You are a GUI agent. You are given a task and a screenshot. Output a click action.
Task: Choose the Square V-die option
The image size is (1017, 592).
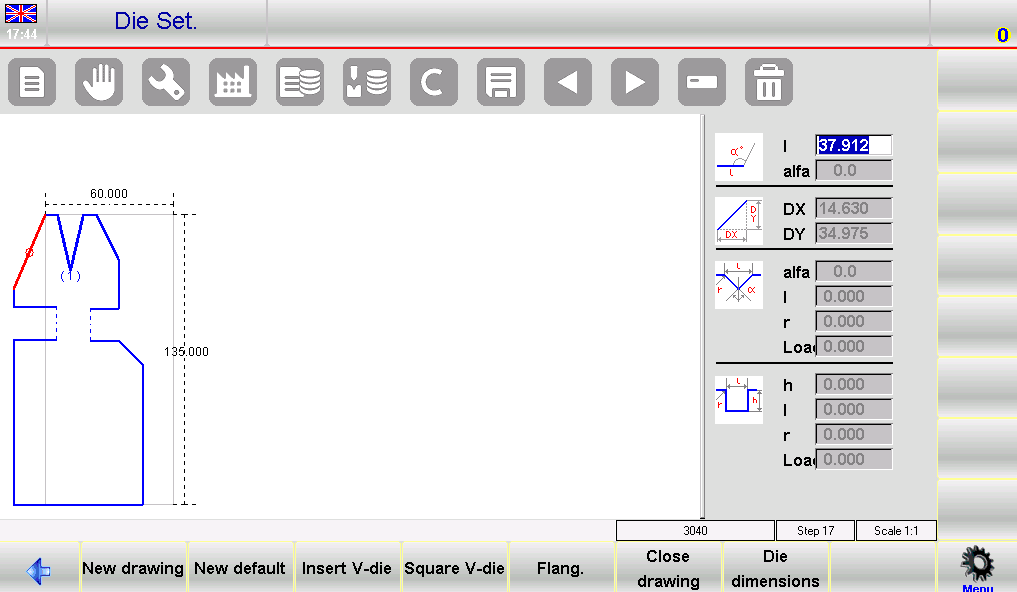(x=455, y=568)
